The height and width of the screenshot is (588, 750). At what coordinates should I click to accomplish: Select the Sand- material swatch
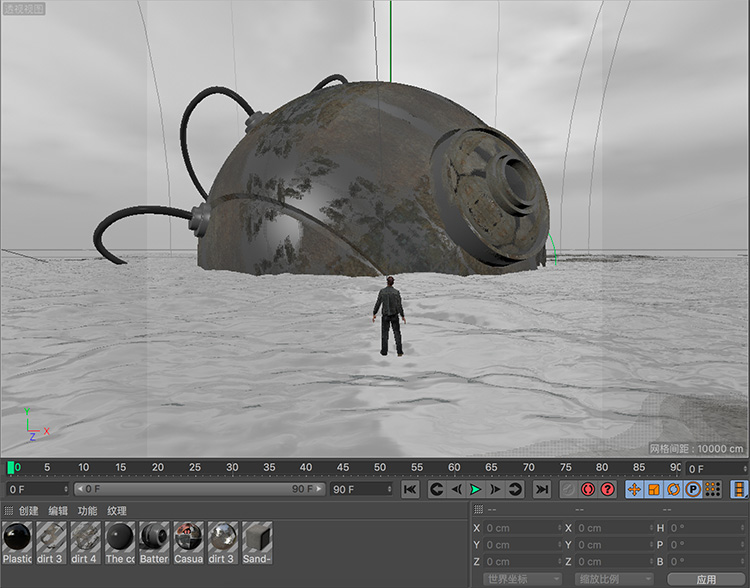tap(257, 538)
